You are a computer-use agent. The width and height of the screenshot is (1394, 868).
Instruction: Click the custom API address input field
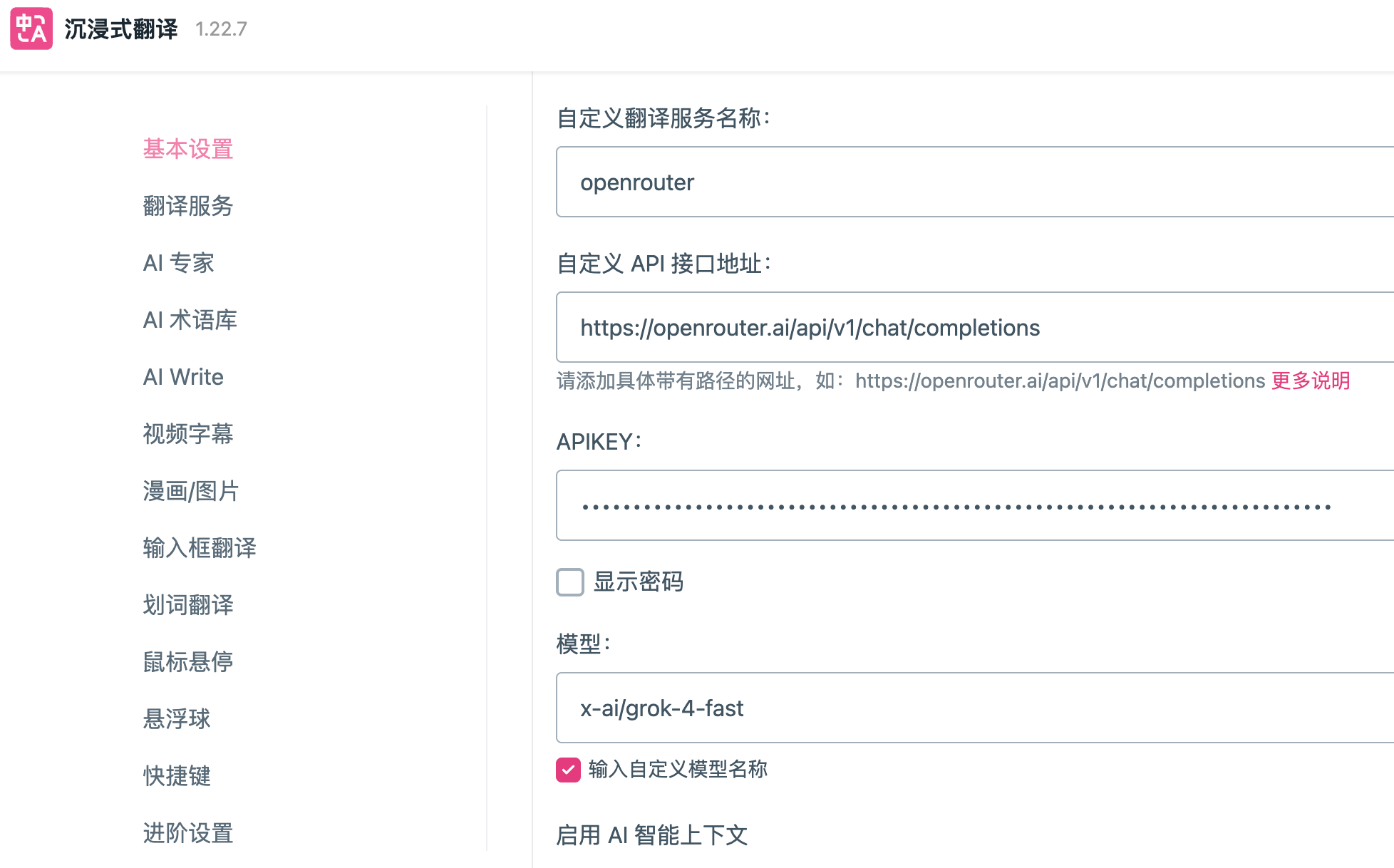coord(969,328)
